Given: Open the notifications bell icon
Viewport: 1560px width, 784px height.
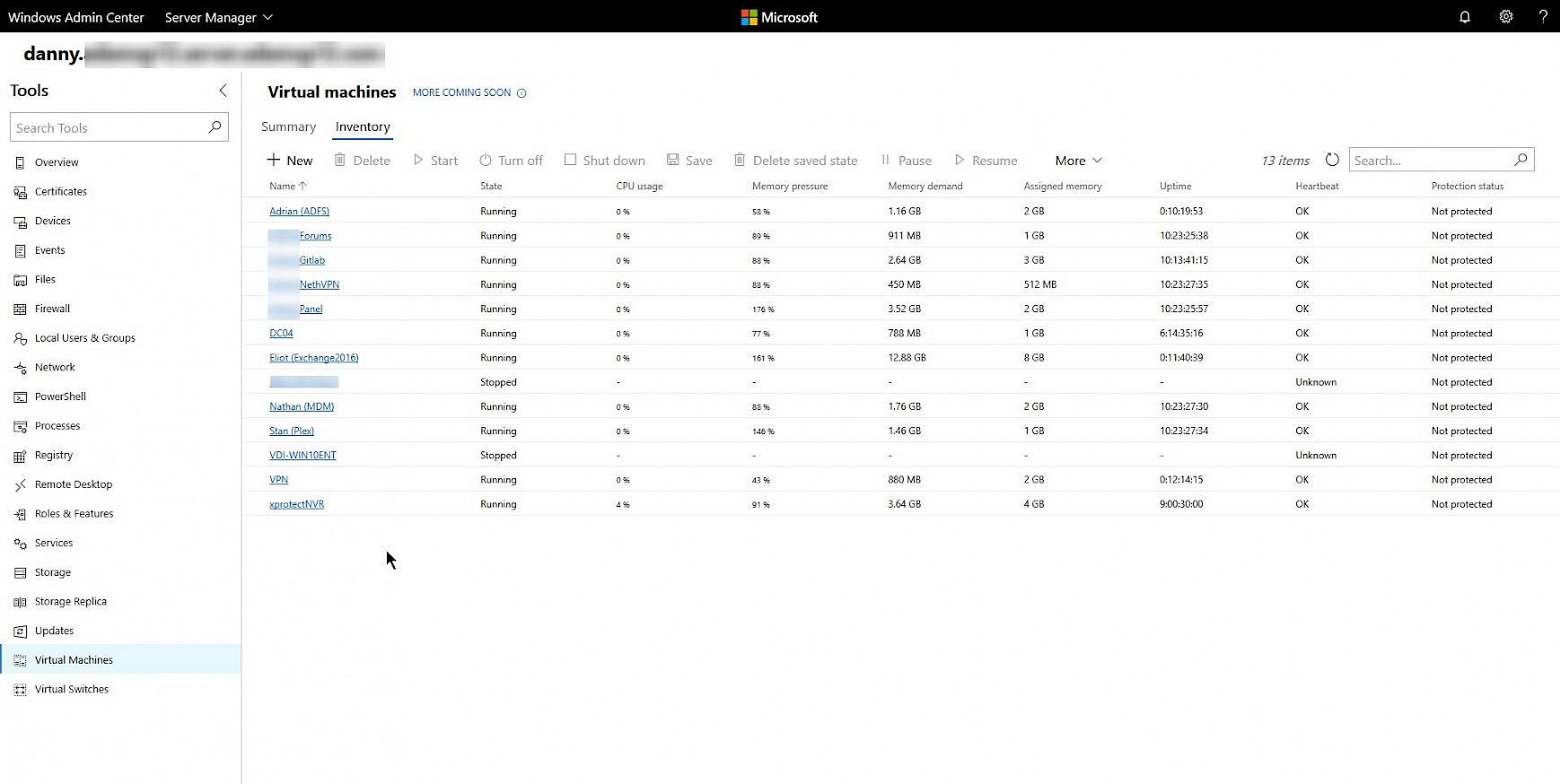Looking at the screenshot, I should click(x=1465, y=17).
